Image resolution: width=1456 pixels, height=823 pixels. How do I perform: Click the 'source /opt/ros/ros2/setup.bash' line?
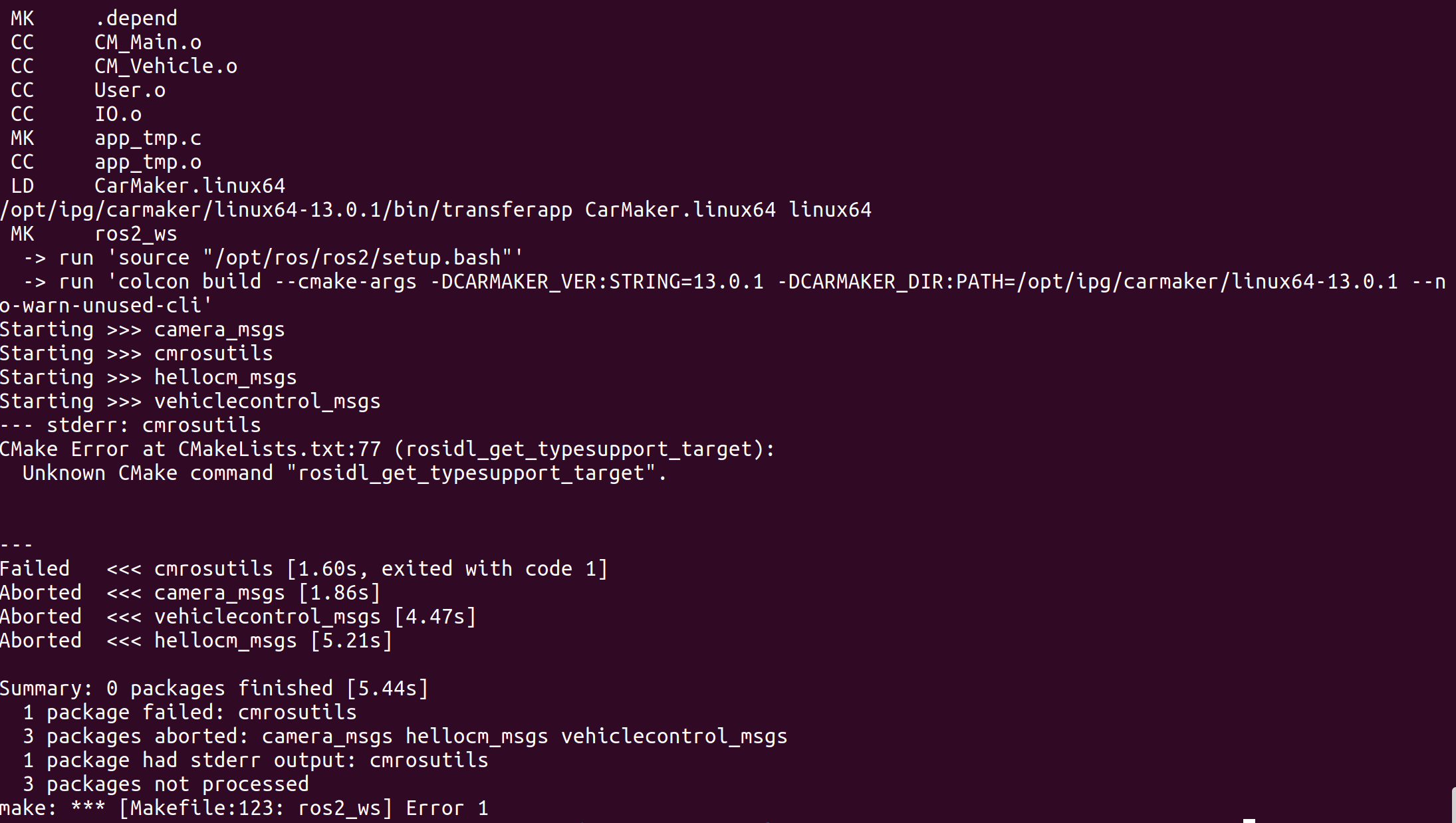point(273,258)
